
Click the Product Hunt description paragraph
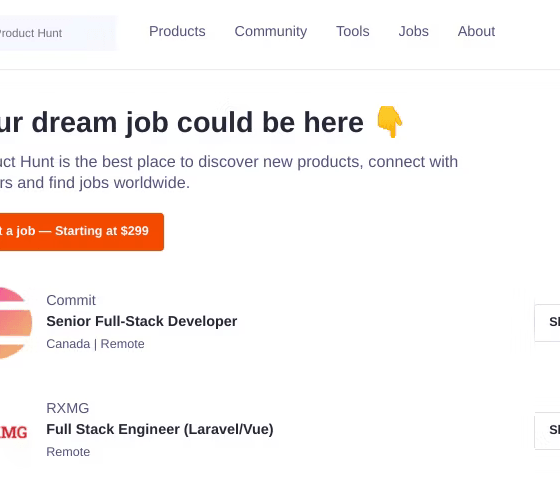229,172
